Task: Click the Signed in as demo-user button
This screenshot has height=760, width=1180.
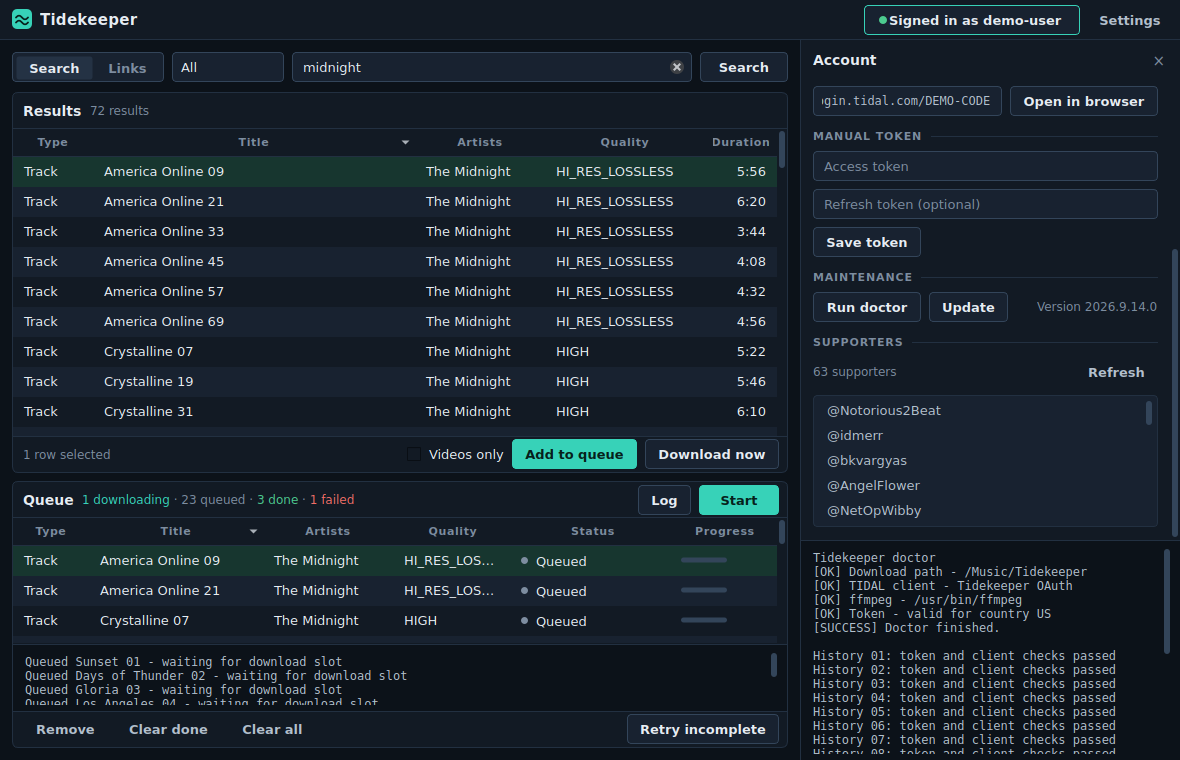Action: [x=971, y=20]
